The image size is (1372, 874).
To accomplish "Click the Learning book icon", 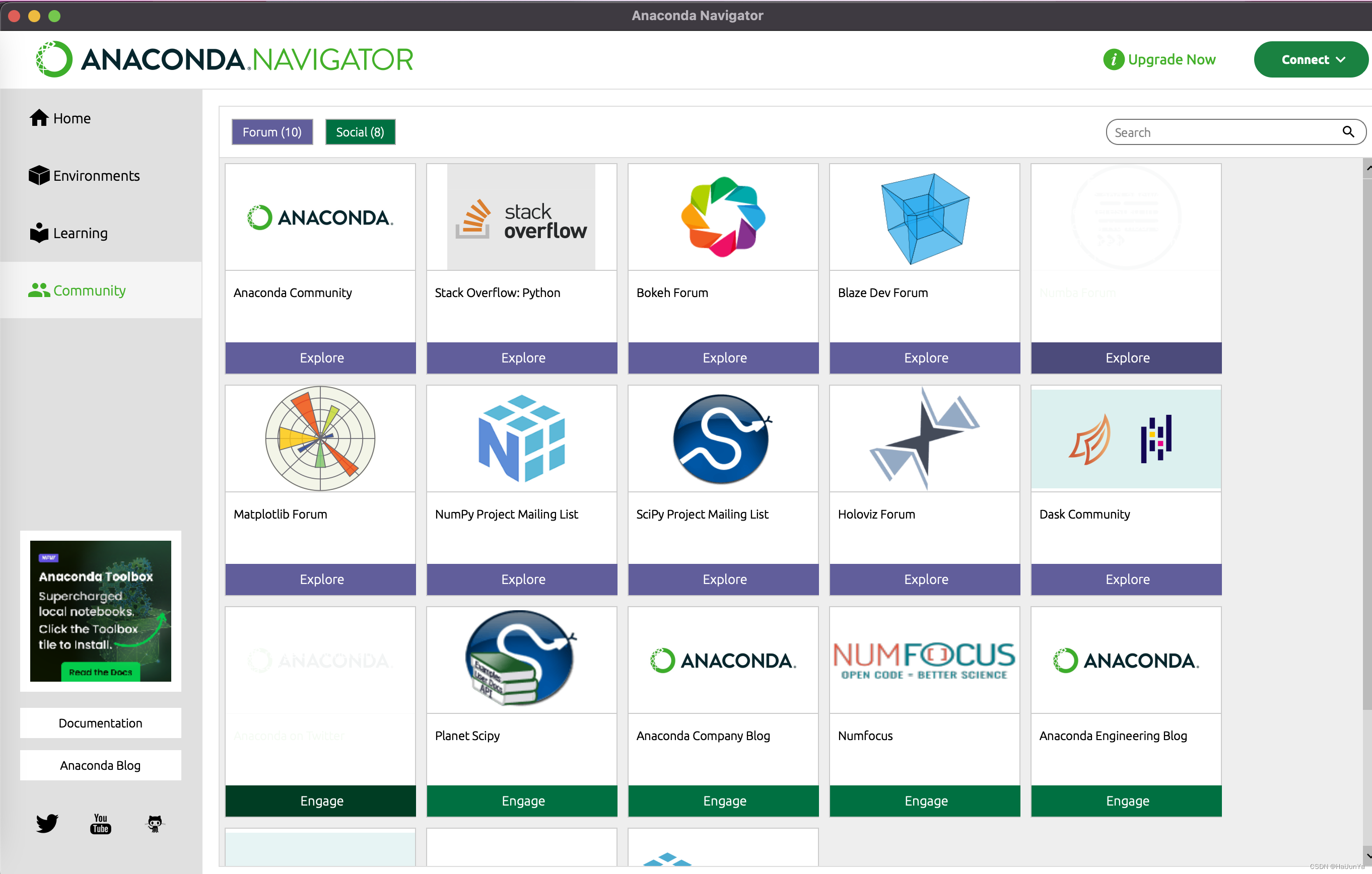I will coord(39,233).
